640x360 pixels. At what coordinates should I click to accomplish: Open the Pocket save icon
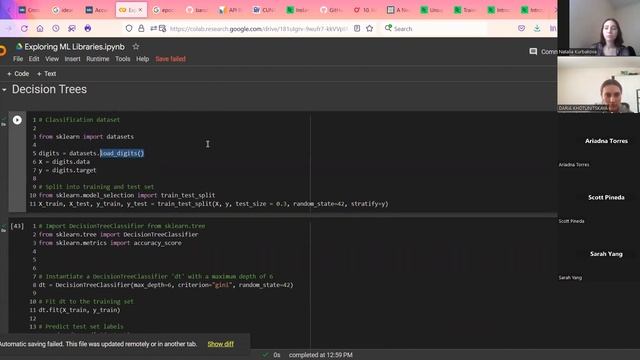521,29
